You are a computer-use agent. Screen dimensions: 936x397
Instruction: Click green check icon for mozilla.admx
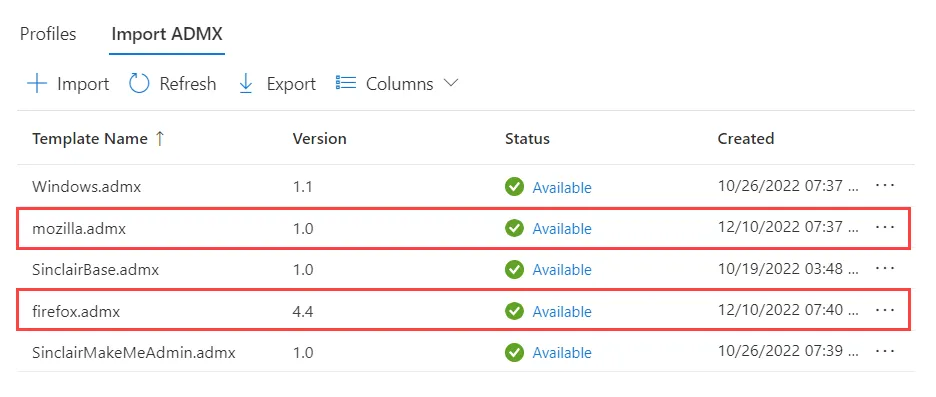point(514,228)
